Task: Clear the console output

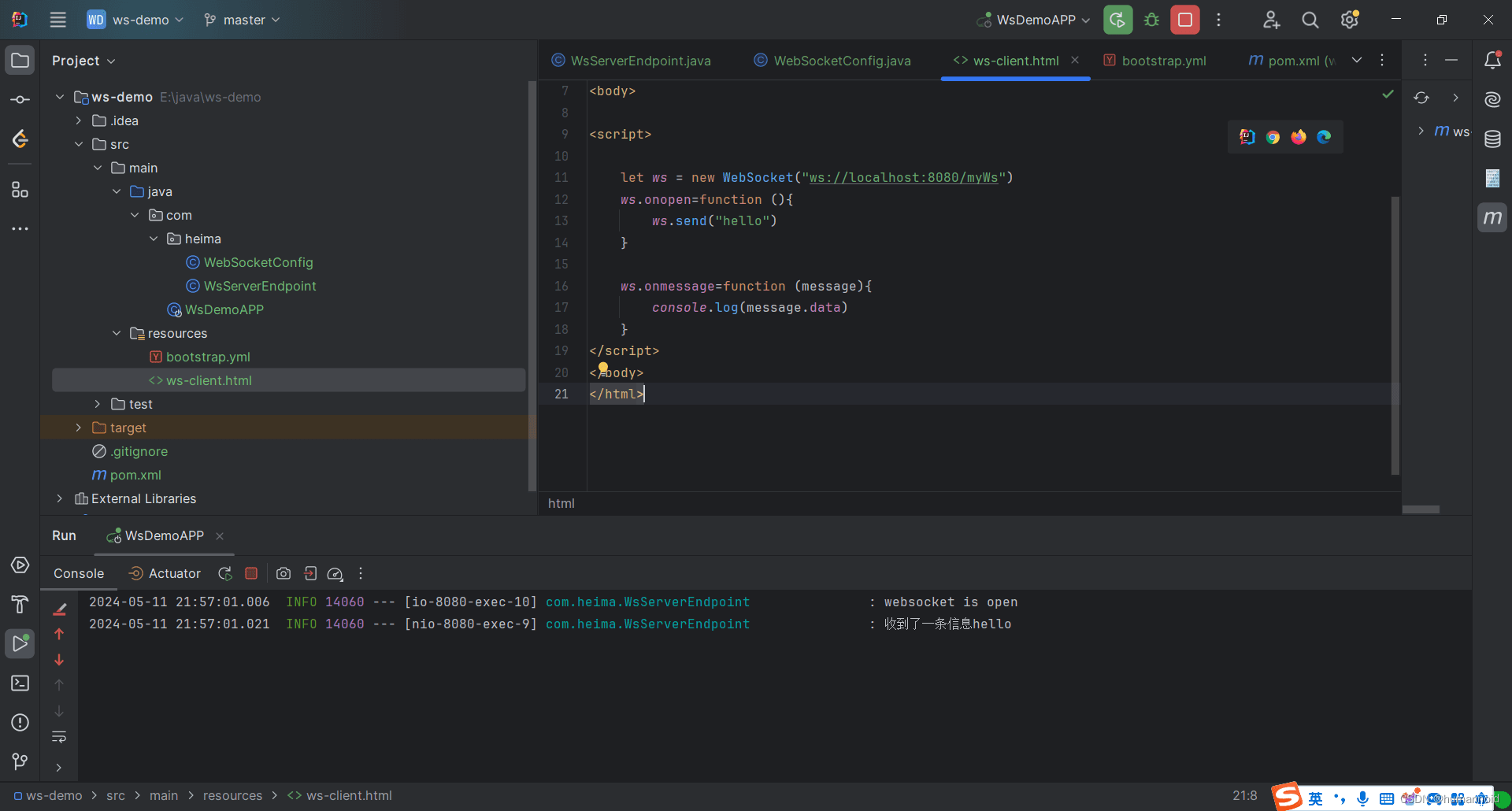Action: [x=59, y=609]
